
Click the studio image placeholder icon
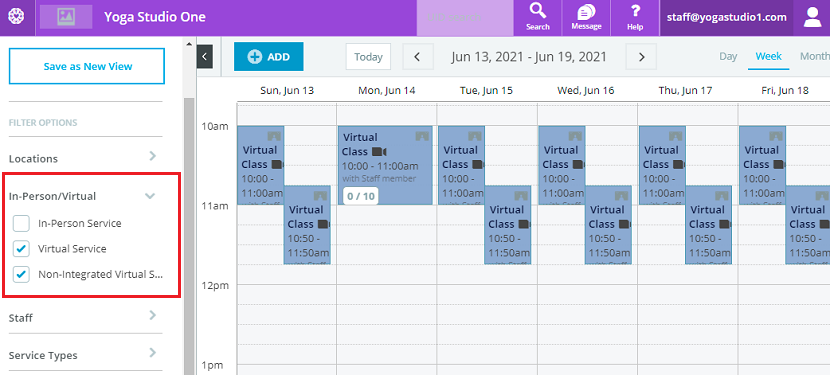point(66,17)
